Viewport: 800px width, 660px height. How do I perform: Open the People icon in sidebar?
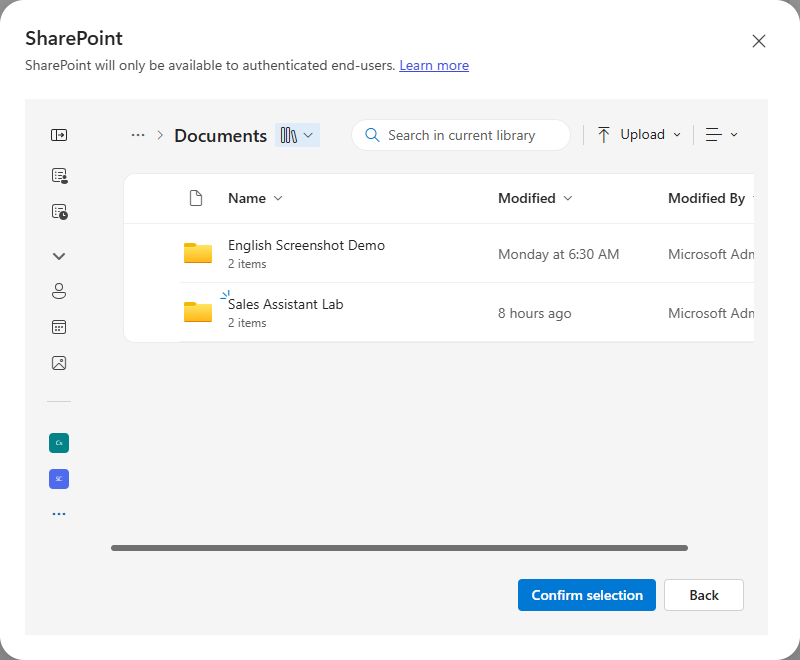click(x=59, y=291)
